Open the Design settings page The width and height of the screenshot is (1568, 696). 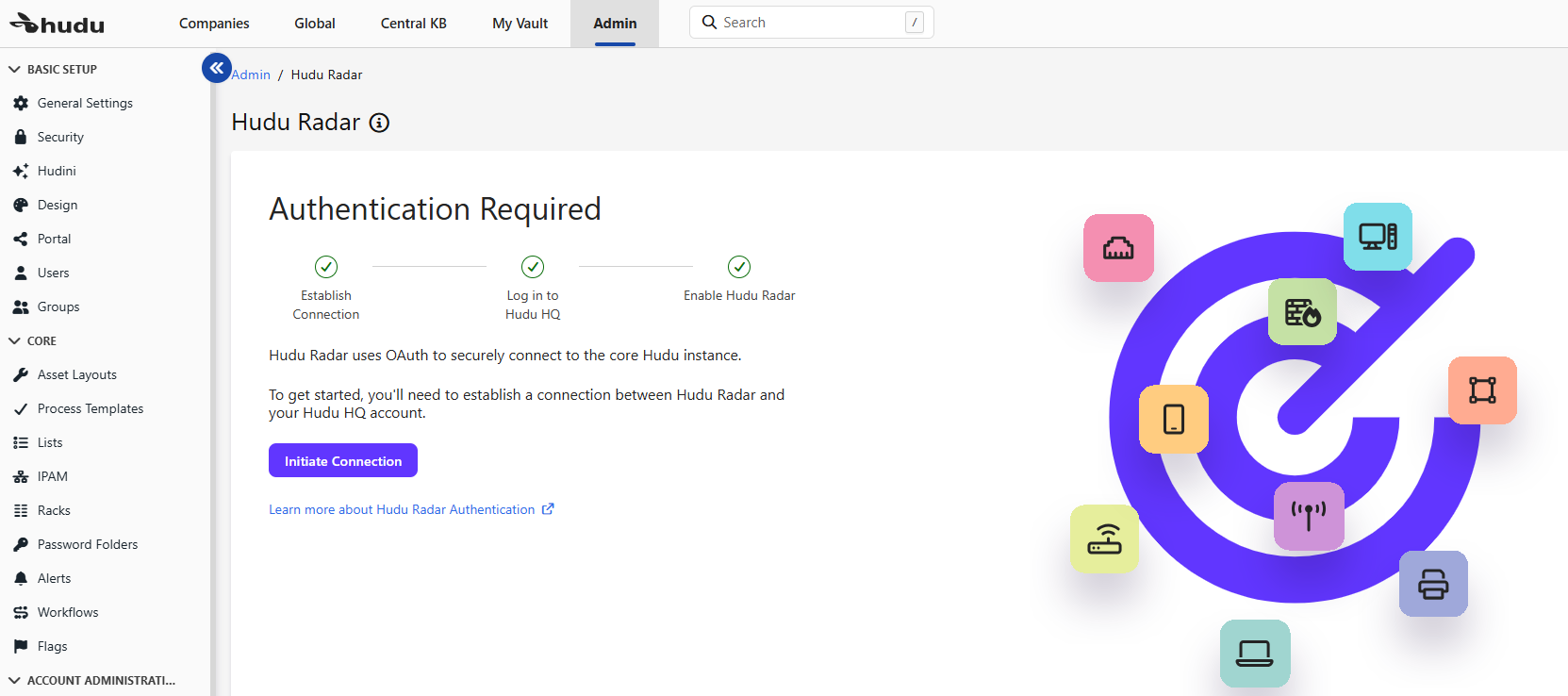point(58,205)
